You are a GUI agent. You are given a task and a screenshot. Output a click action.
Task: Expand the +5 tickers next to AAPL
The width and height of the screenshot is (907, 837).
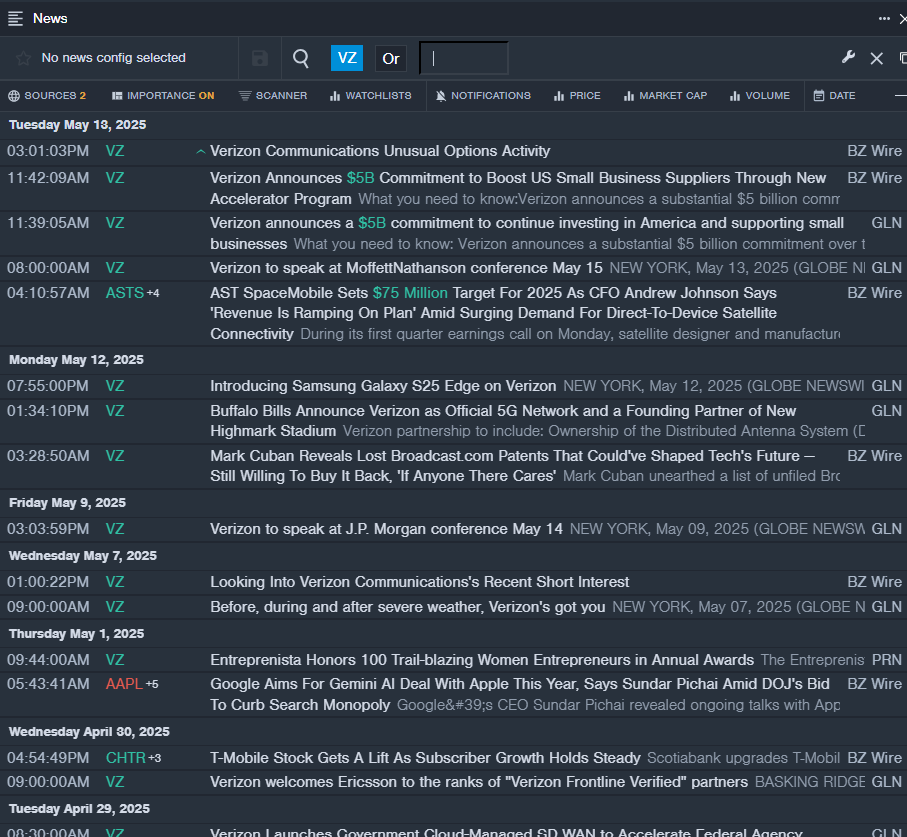[x=152, y=684]
